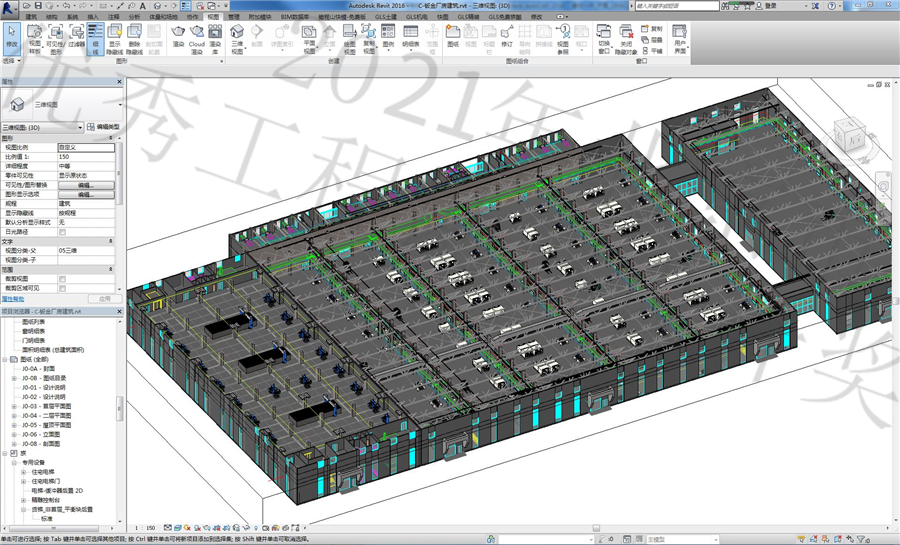The height and width of the screenshot is (545, 900).
Task: Toggle 裁剪区域可见 (Crop Region Visible) checkbox
Action: point(63,288)
